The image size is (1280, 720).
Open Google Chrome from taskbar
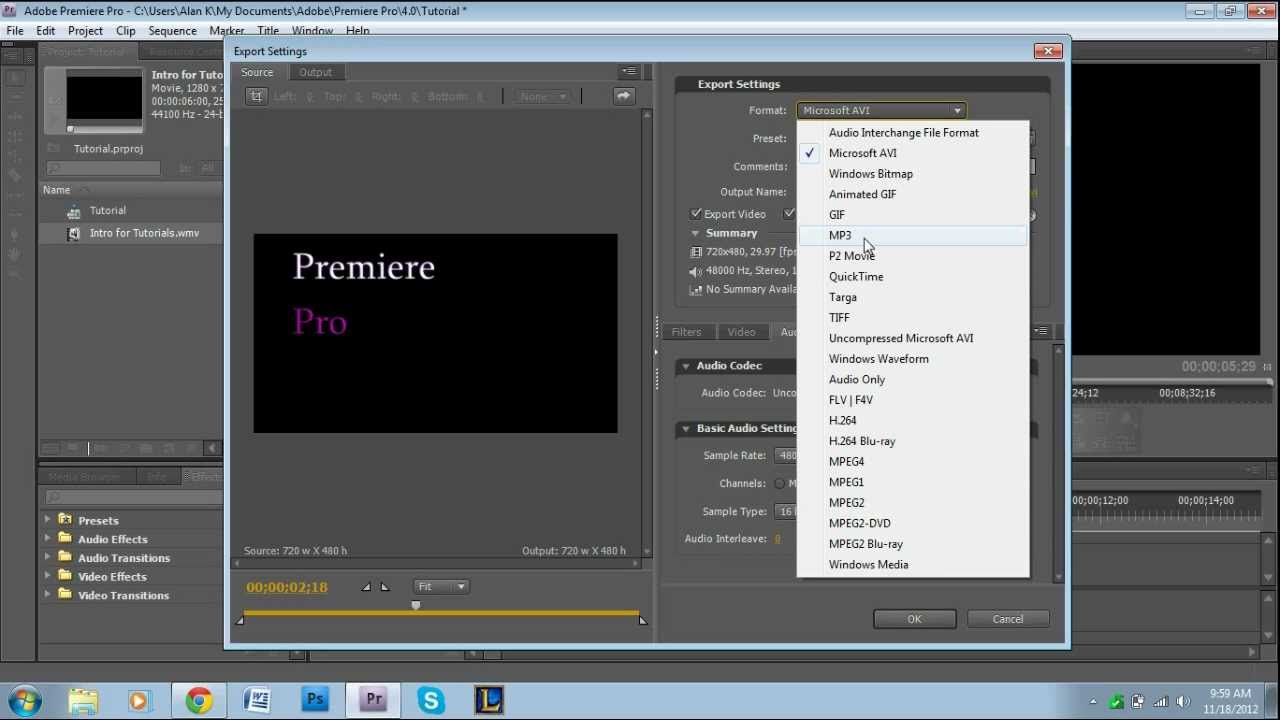[199, 700]
